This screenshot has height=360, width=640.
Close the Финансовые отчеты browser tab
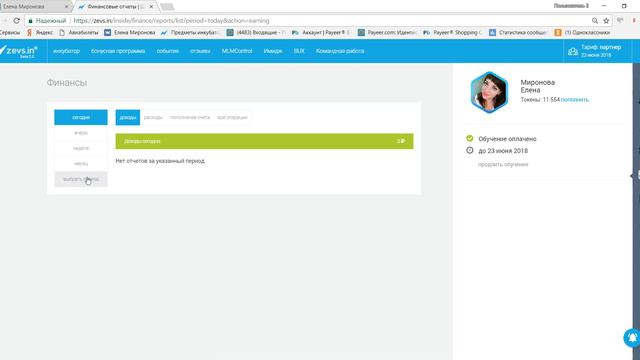pos(151,7)
